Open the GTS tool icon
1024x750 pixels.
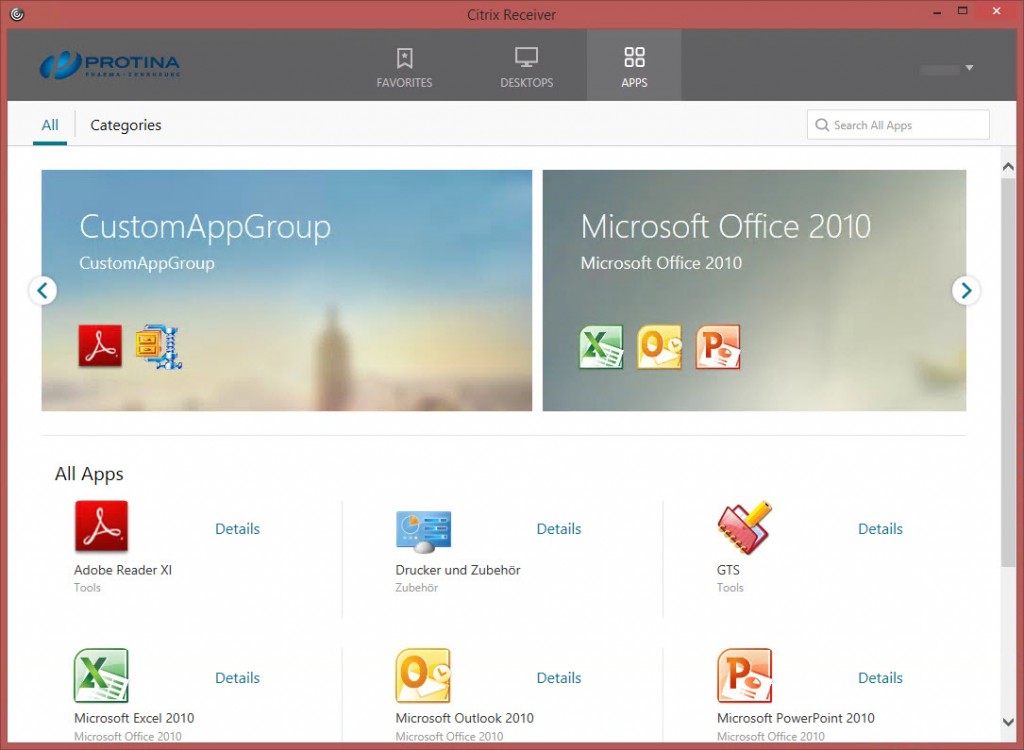tap(744, 527)
